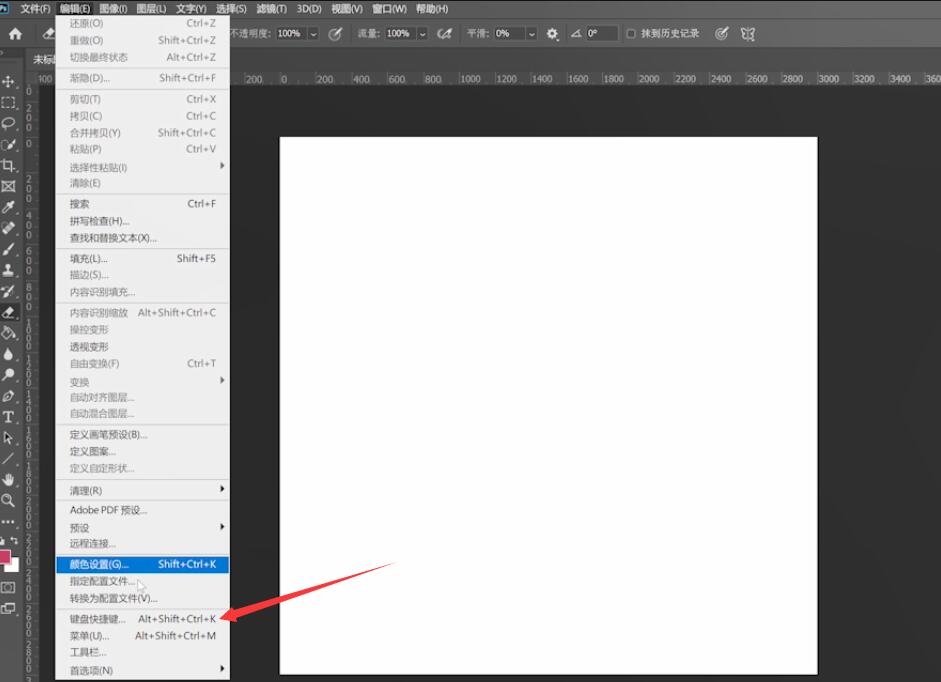Image resolution: width=941 pixels, height=682 pixels.
Task: Select the Quick Selection tool
Action: (x=8, y=145)
